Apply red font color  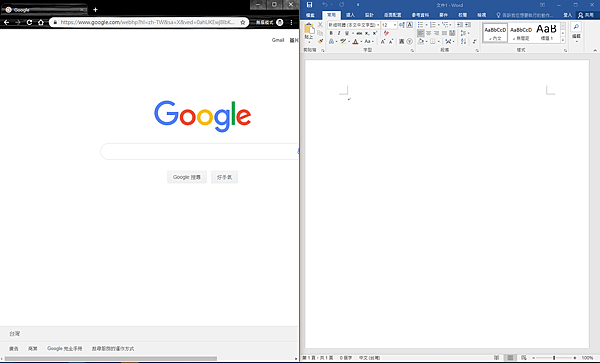pyautogui.click(x=355, y=41)
